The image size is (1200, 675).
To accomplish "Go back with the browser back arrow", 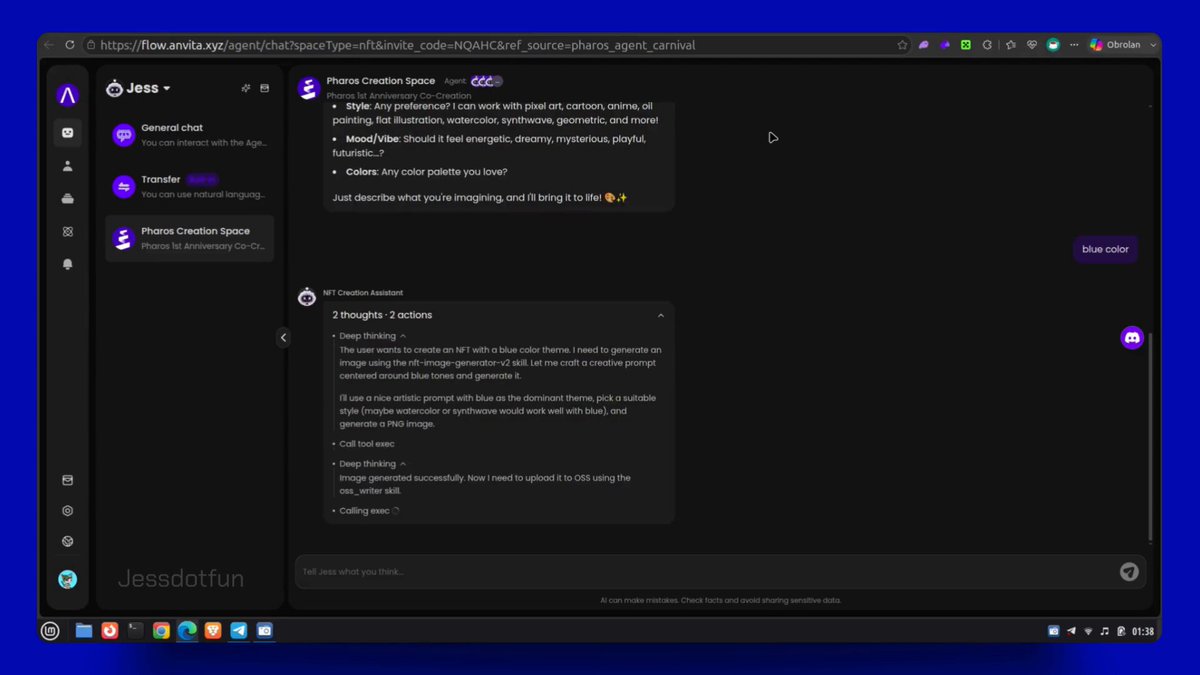I will tap(49, 45).
